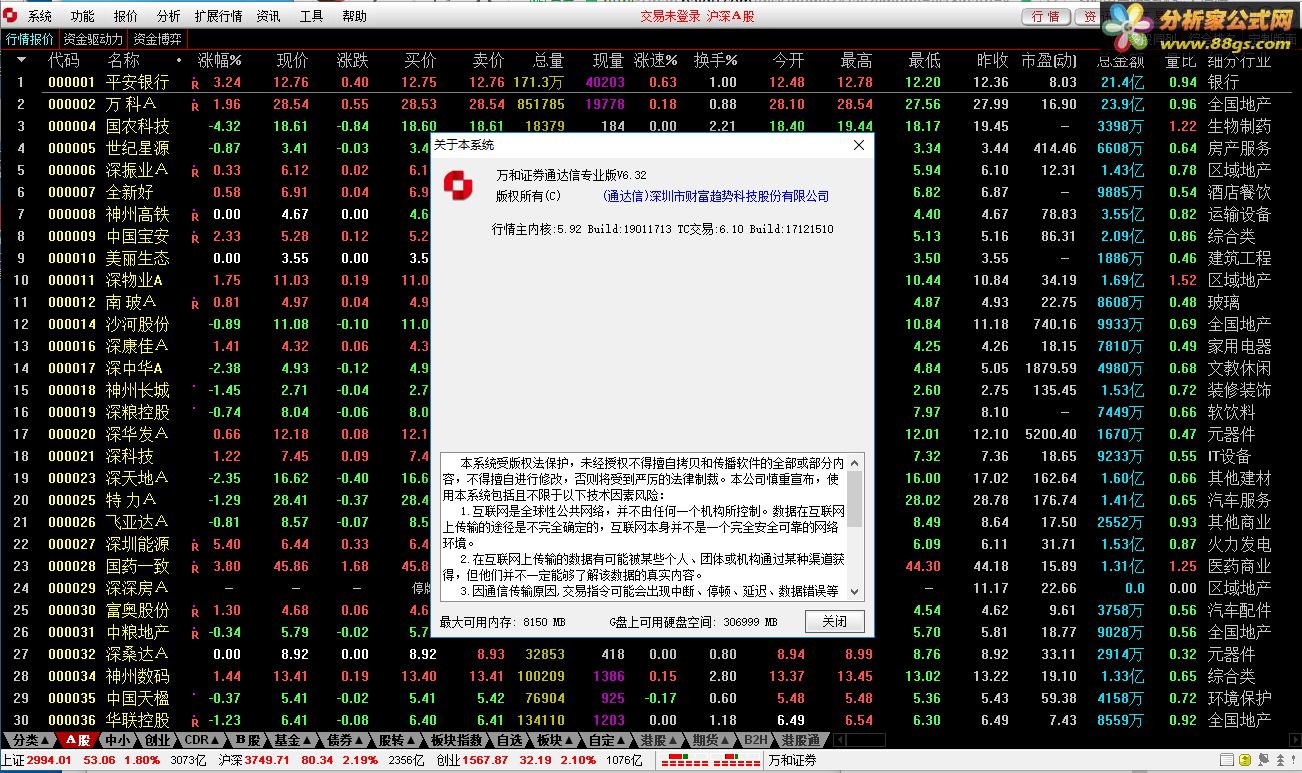Open the 分析 menu
This screenshot has width=1302, height=773.
pos(168,16)
